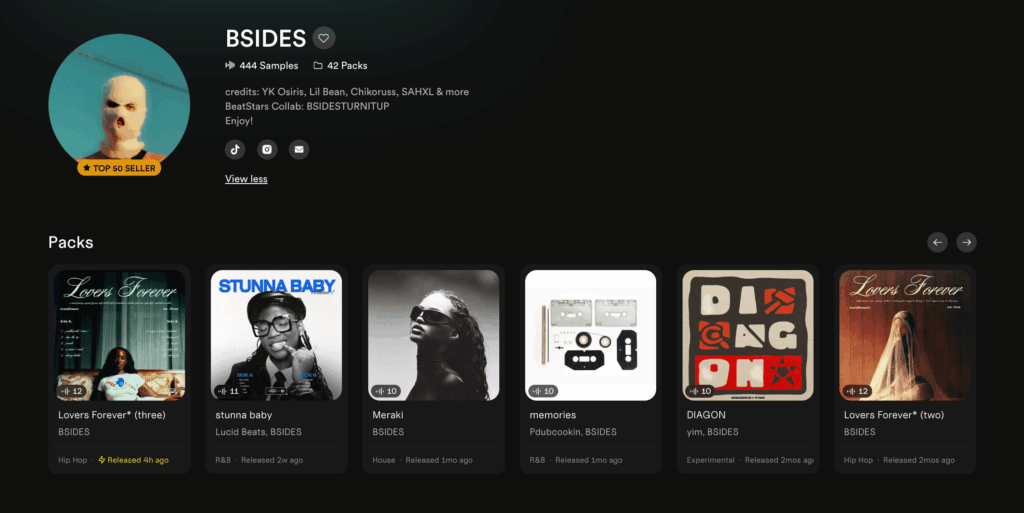
Task: Go to previous packs with left arrow
Action: 937,242
